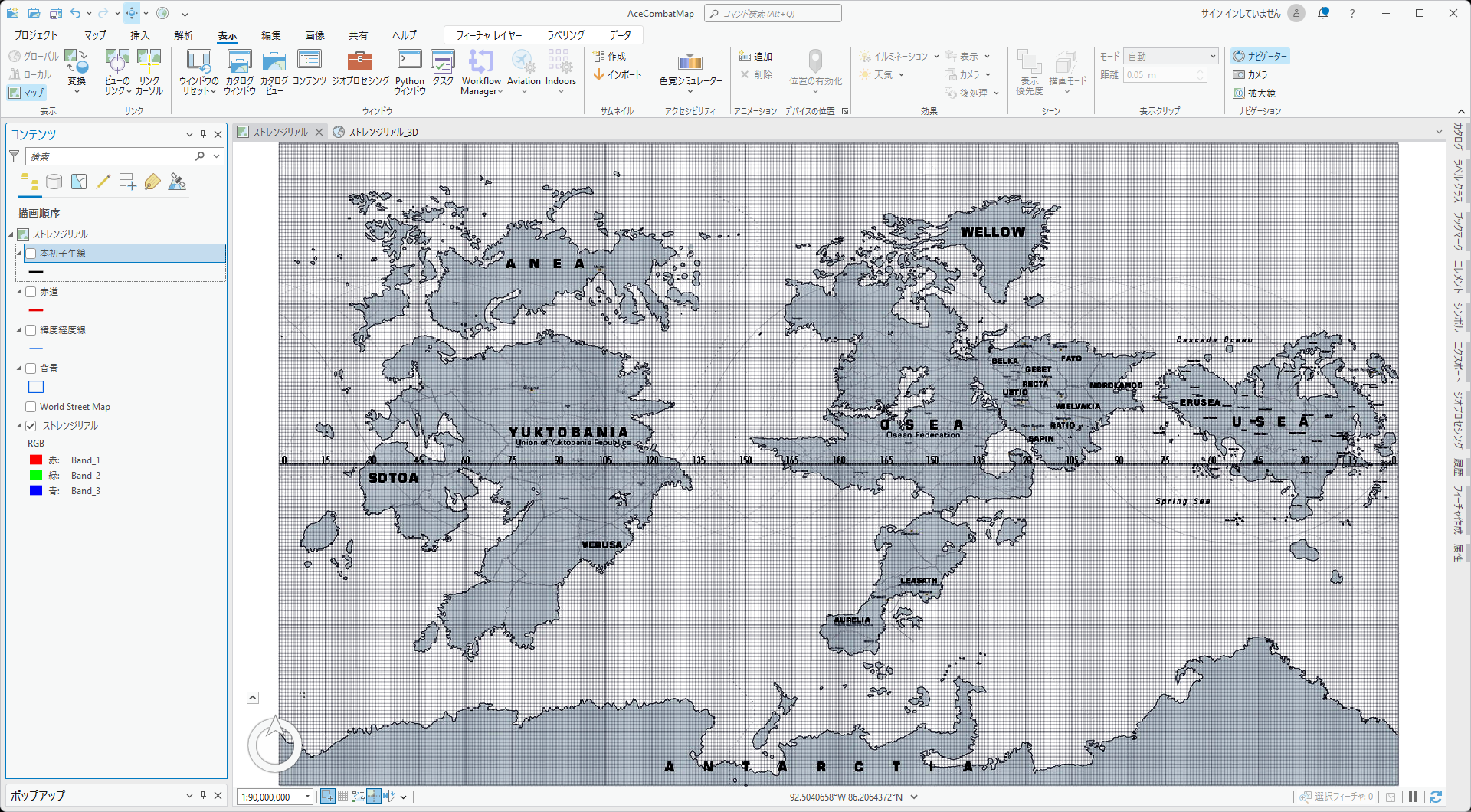Open the Contents search options dropdown
Image resolution: width=1471 pixels, height=812 pixels.
pos(217,156)
